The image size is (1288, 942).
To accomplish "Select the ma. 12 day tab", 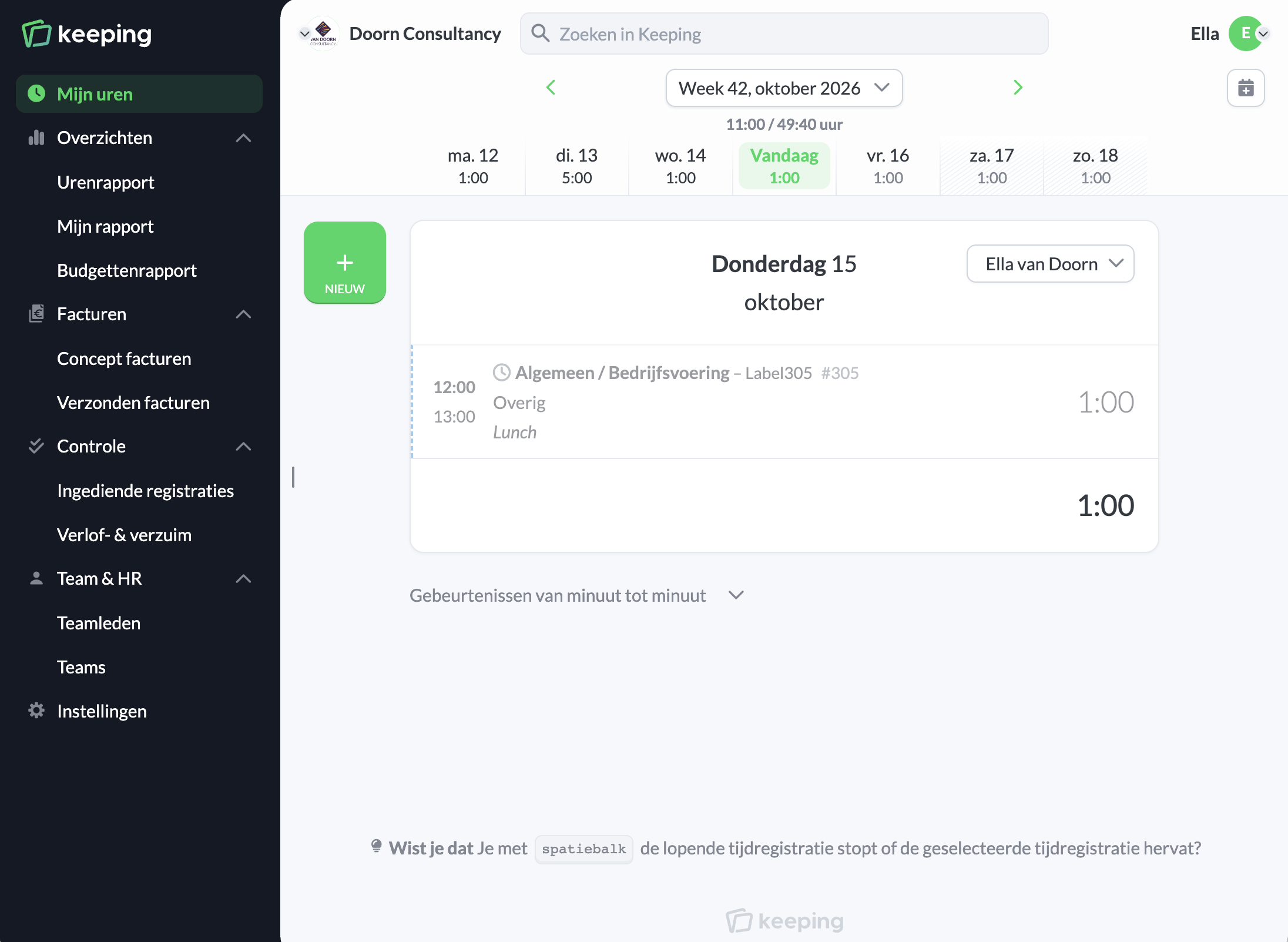I will coord(473,166).
